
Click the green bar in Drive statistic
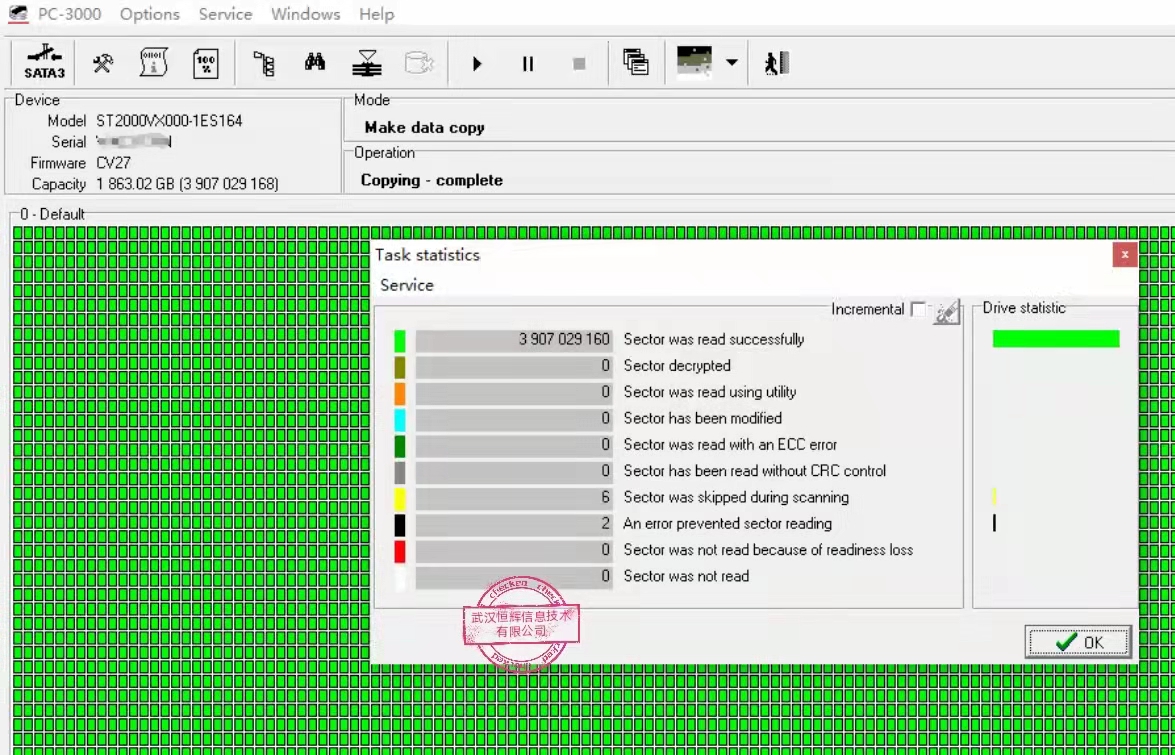tap(1056, 339)
